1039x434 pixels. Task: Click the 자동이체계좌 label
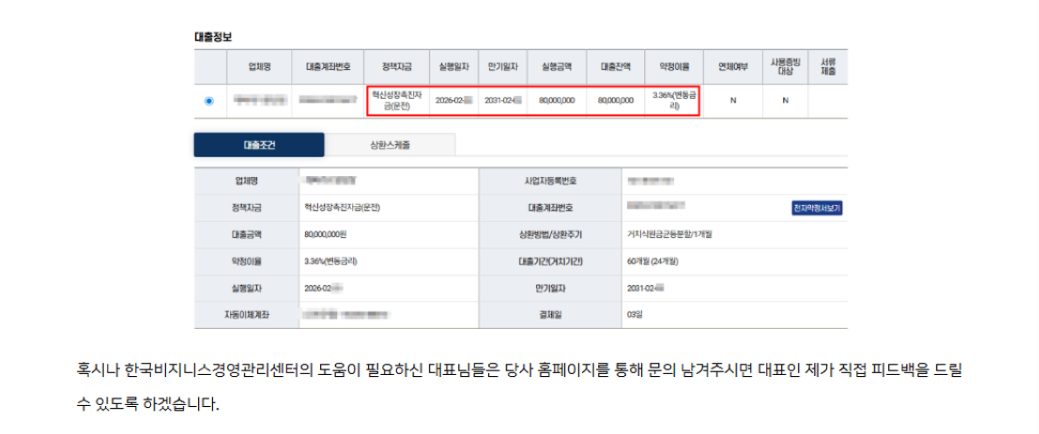(x=246, y=314)
